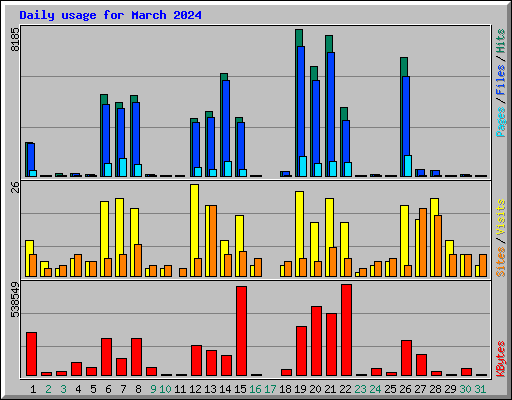Click day 15 on the x-axis
Screen dimensions: 512x400
pyautogui.click(x=240, y=389)
